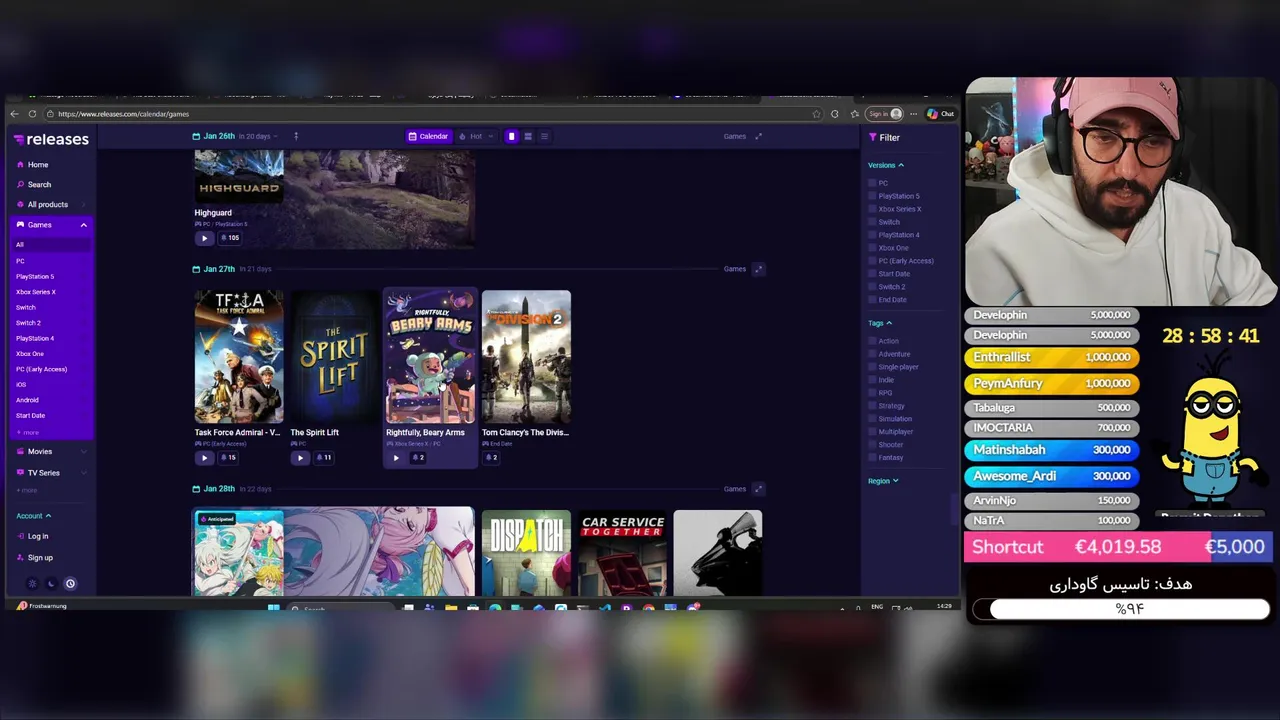Open All products in the sidebar
This screenshot has height=720, width=1280.
click(43, 204)
